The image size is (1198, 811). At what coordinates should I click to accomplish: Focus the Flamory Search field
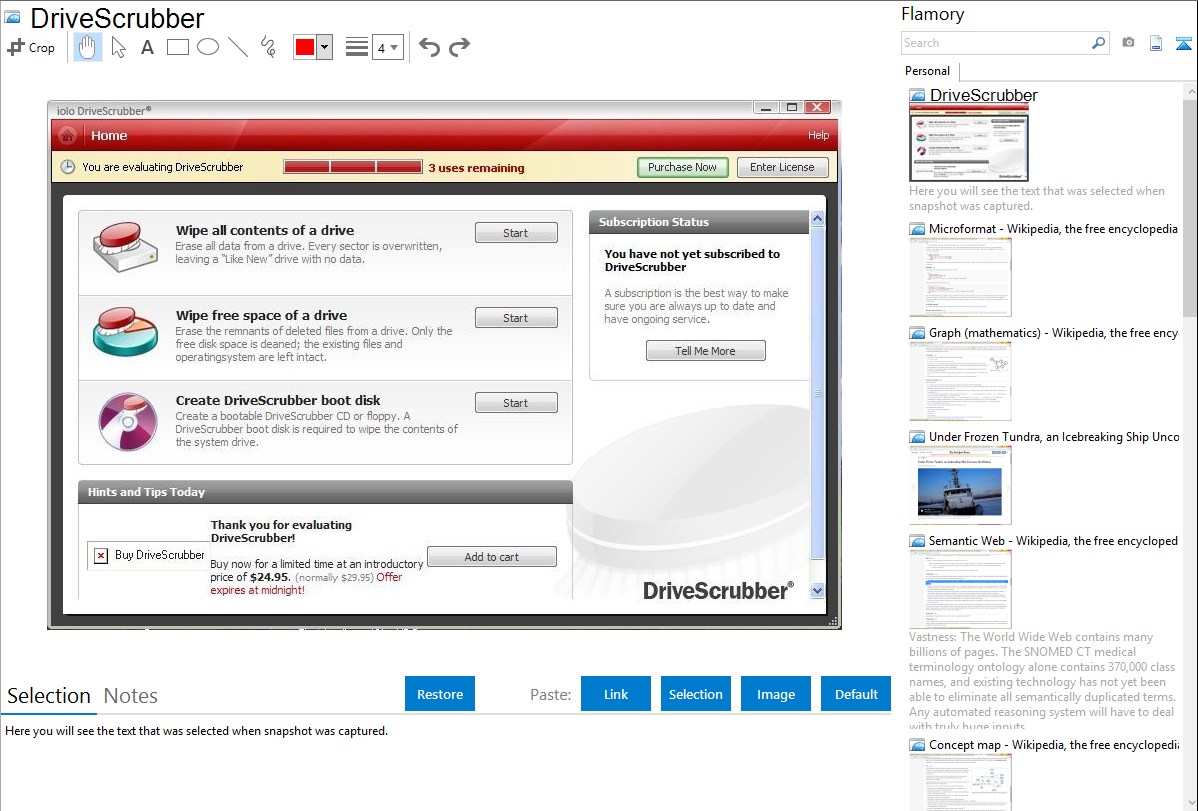pyautogui.click(x=996, y=43)
